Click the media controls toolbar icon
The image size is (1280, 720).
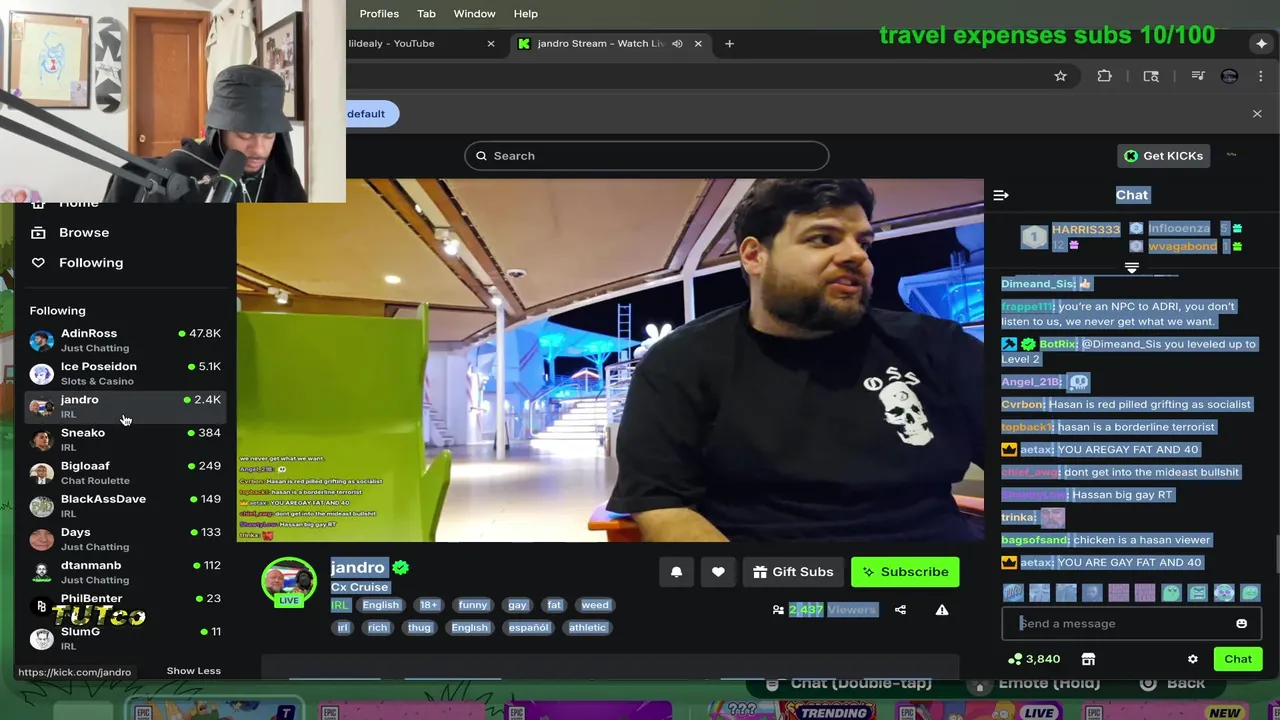[x=1197, y=76]
